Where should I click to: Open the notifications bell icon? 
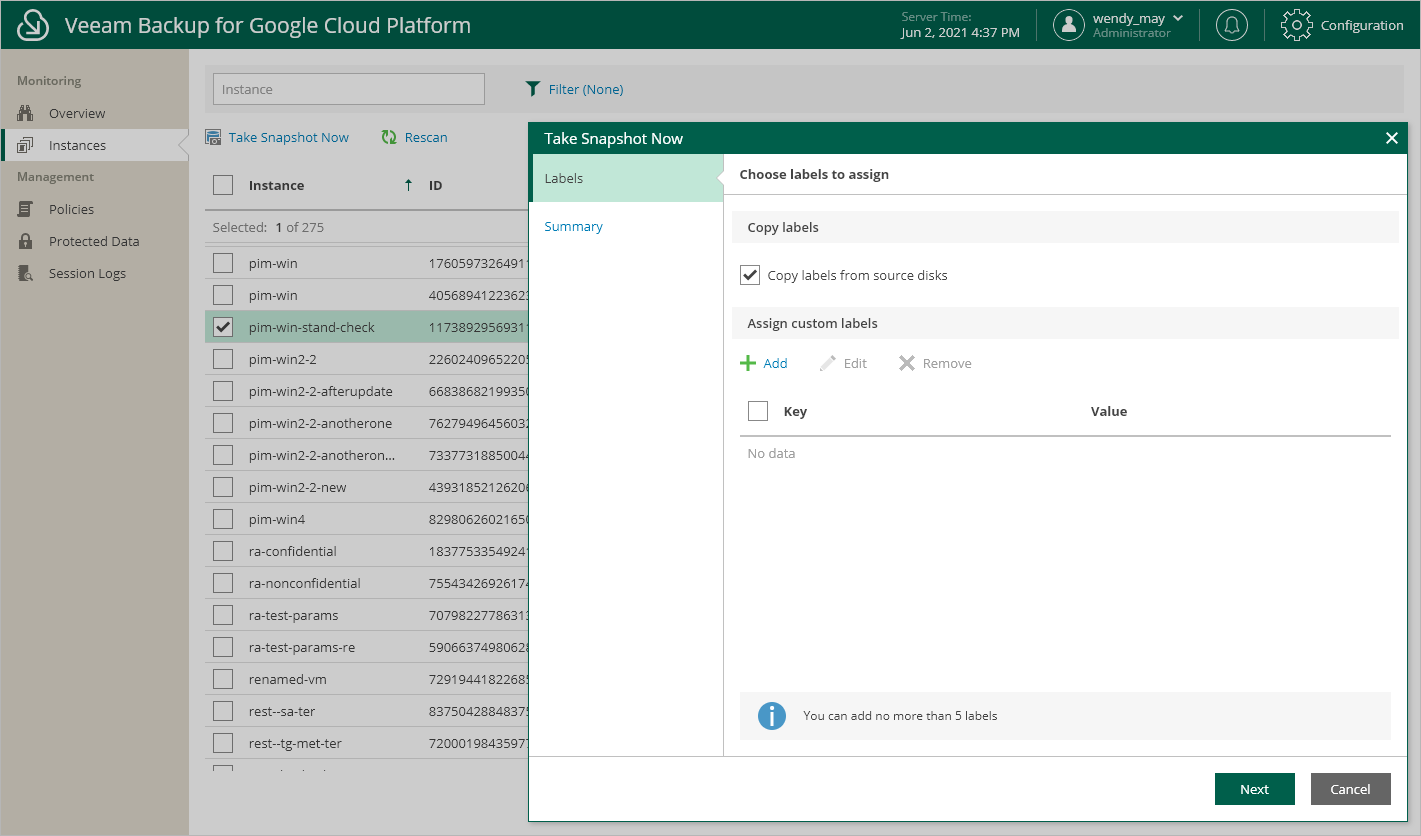tap(1231, 25)
